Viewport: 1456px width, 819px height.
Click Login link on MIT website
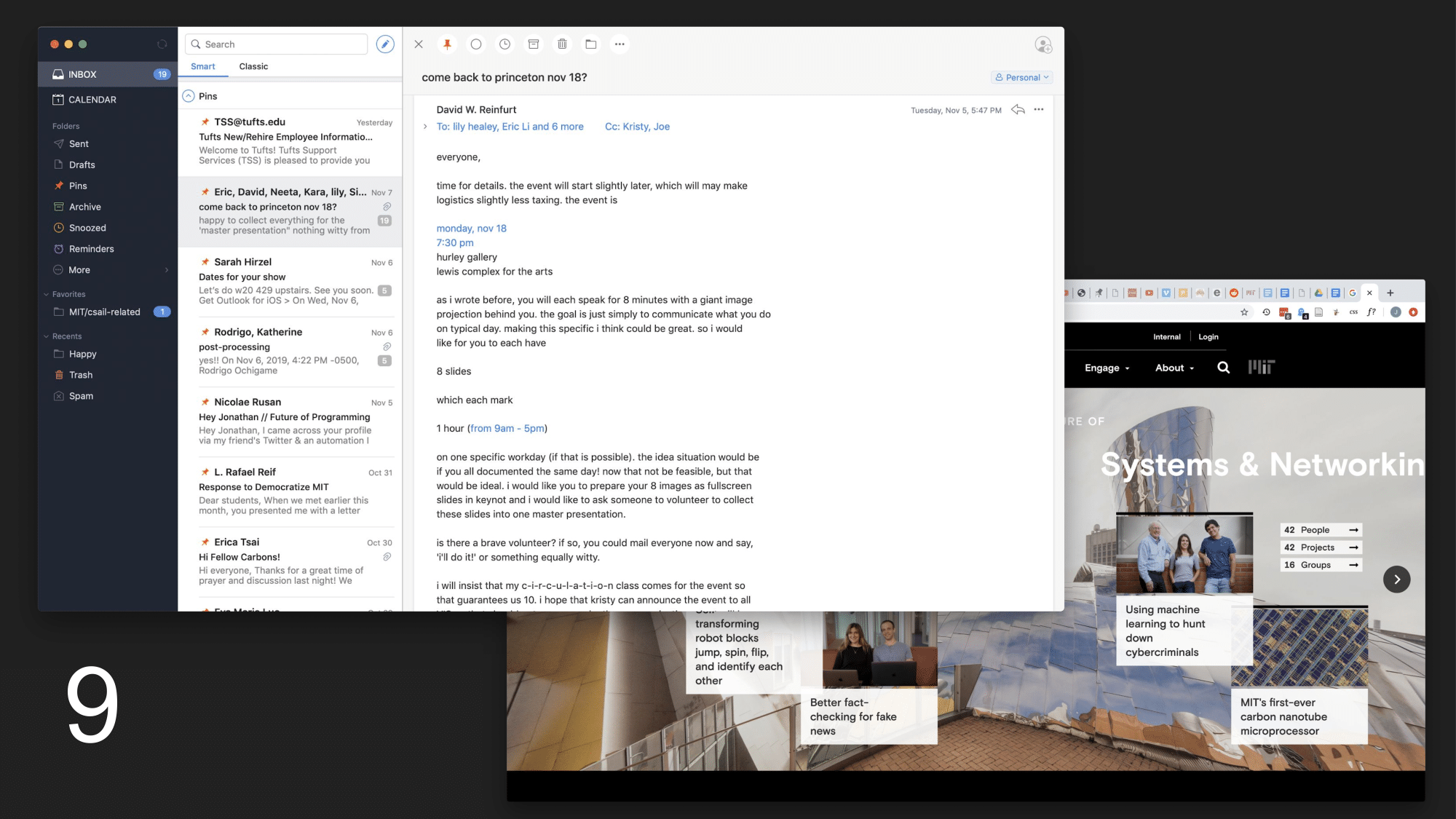(x=1208, y=337)
